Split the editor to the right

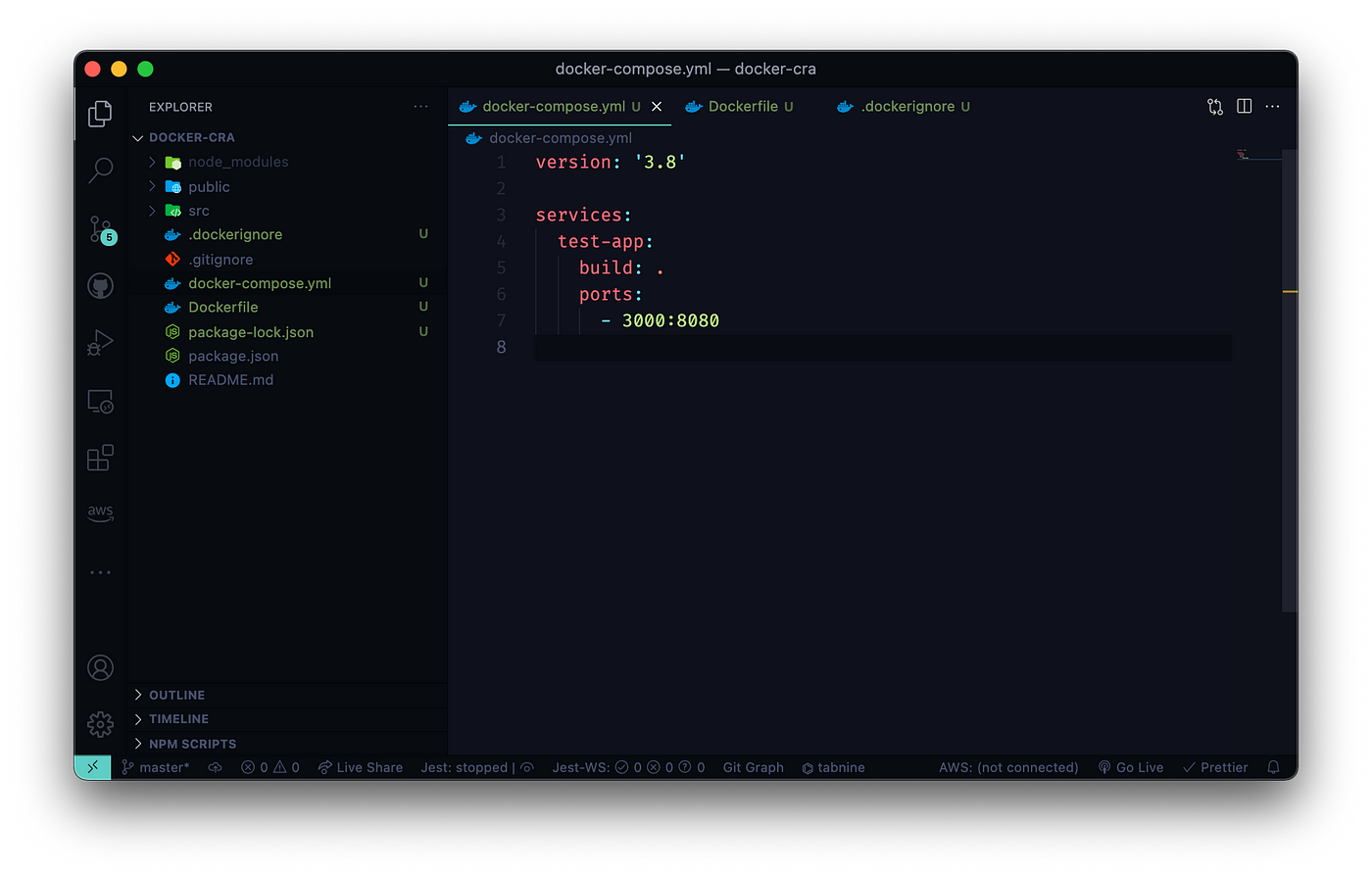point(1245,106)
